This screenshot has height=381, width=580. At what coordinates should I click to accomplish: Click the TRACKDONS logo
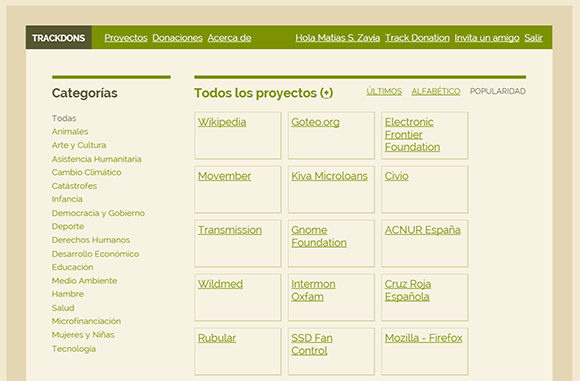click(58, 38)
